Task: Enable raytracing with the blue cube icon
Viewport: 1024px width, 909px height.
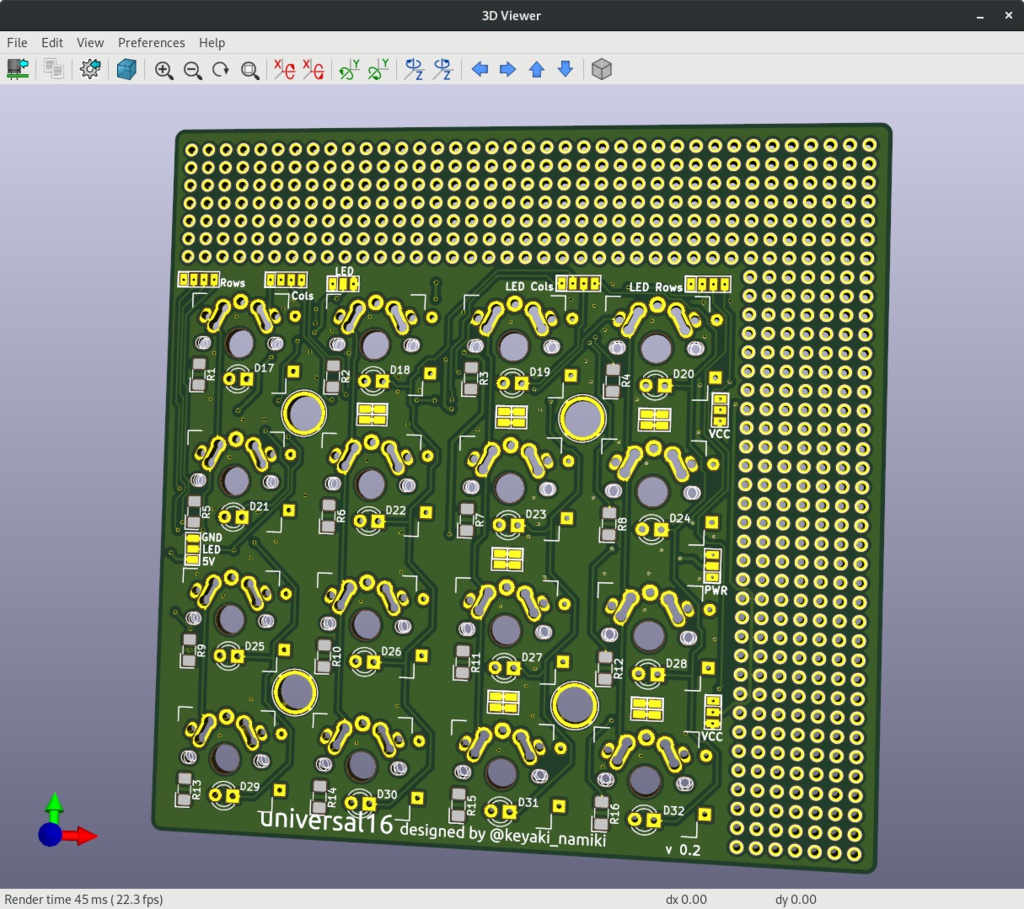Action: 125,70
